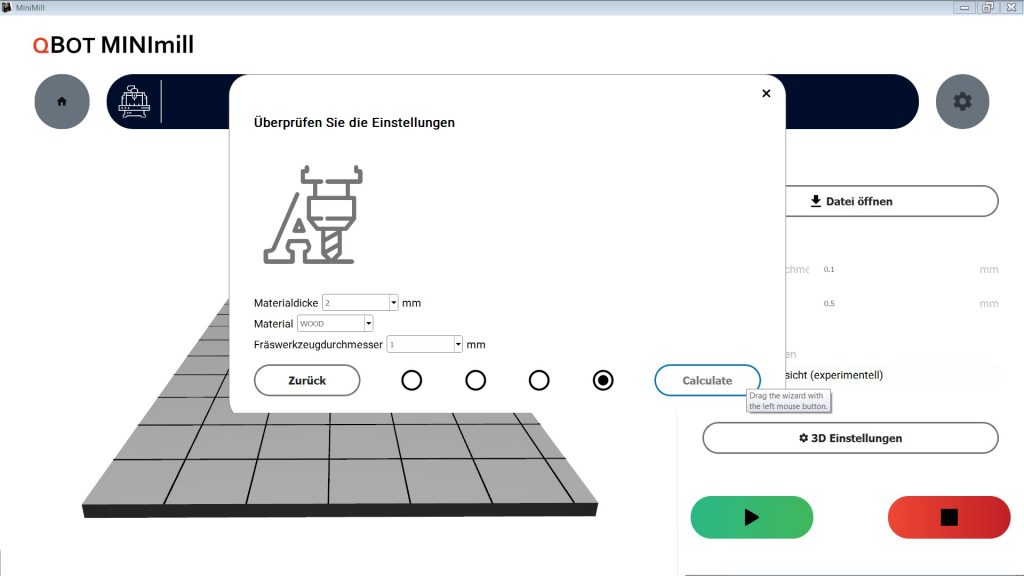Click the QBOT MINImill logo
1024x576 pixels.
tap(113, 45)
